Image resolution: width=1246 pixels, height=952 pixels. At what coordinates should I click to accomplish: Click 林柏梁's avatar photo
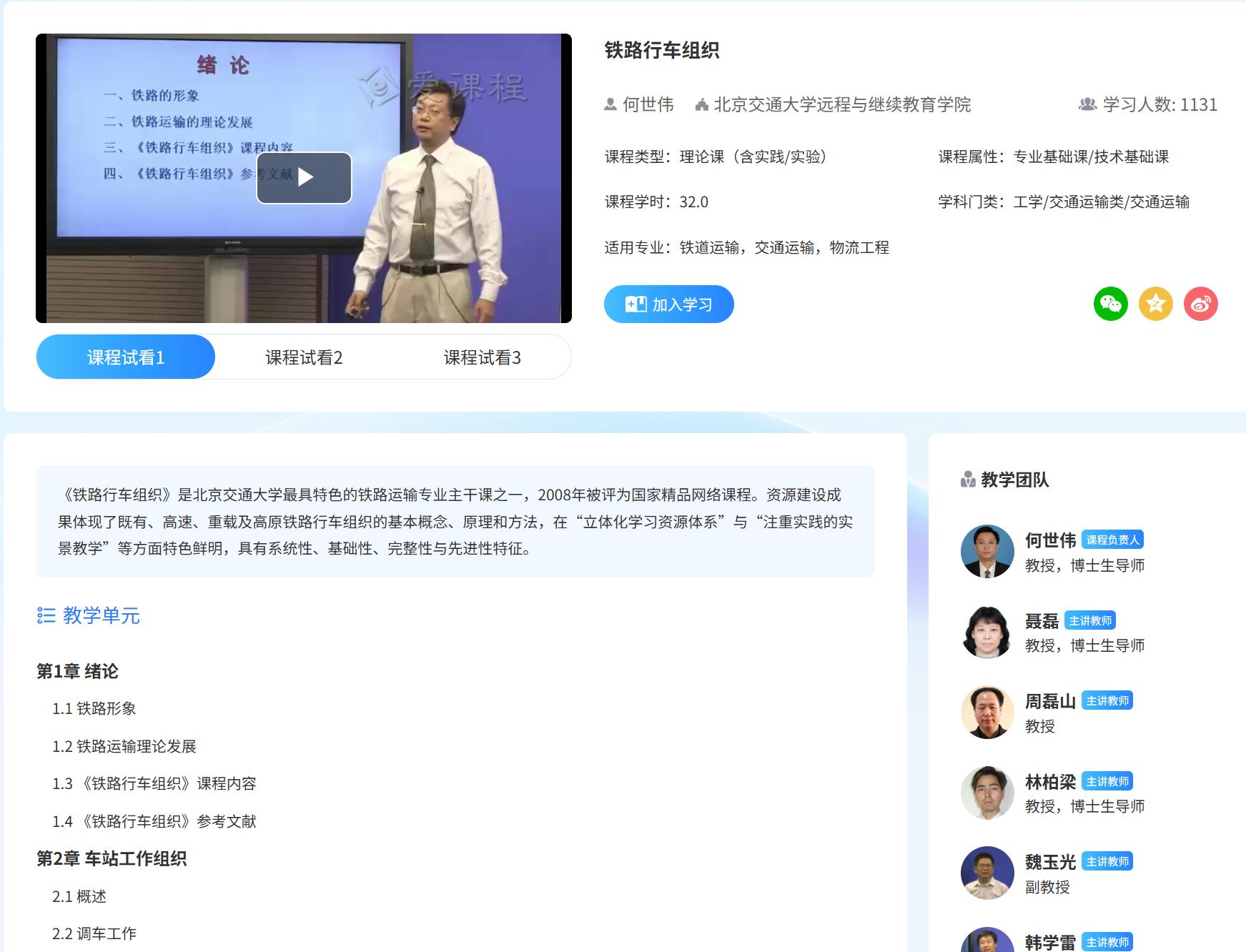(x=987, y=793)
